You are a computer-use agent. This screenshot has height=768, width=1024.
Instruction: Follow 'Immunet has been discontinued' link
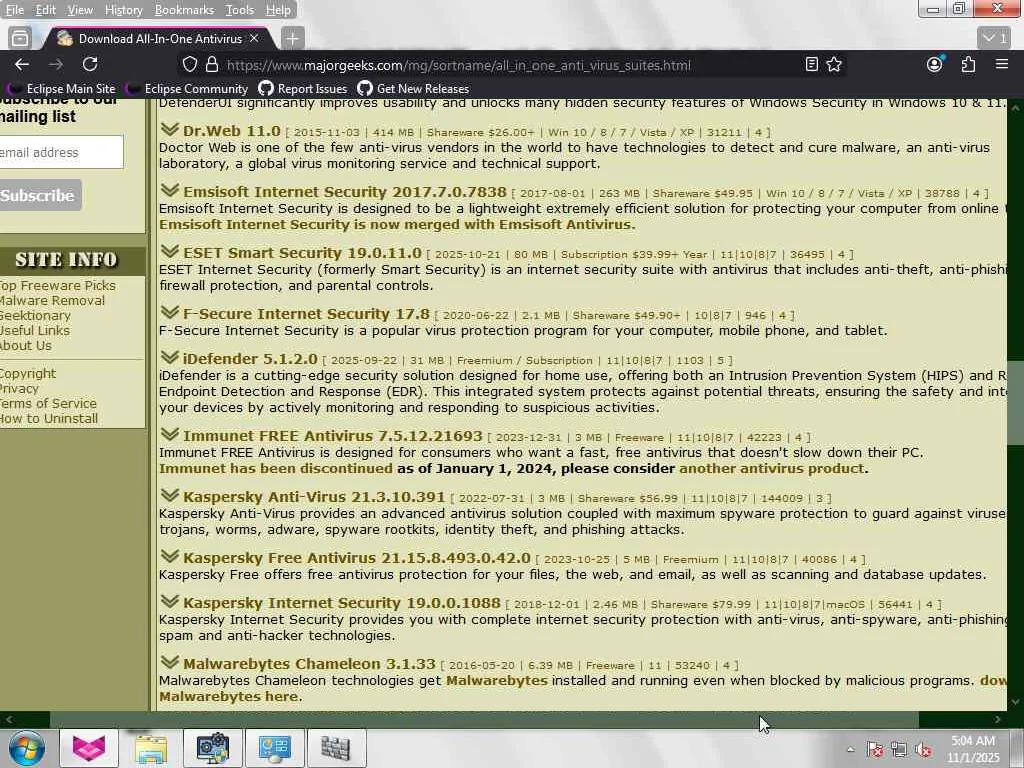[276, 468]
